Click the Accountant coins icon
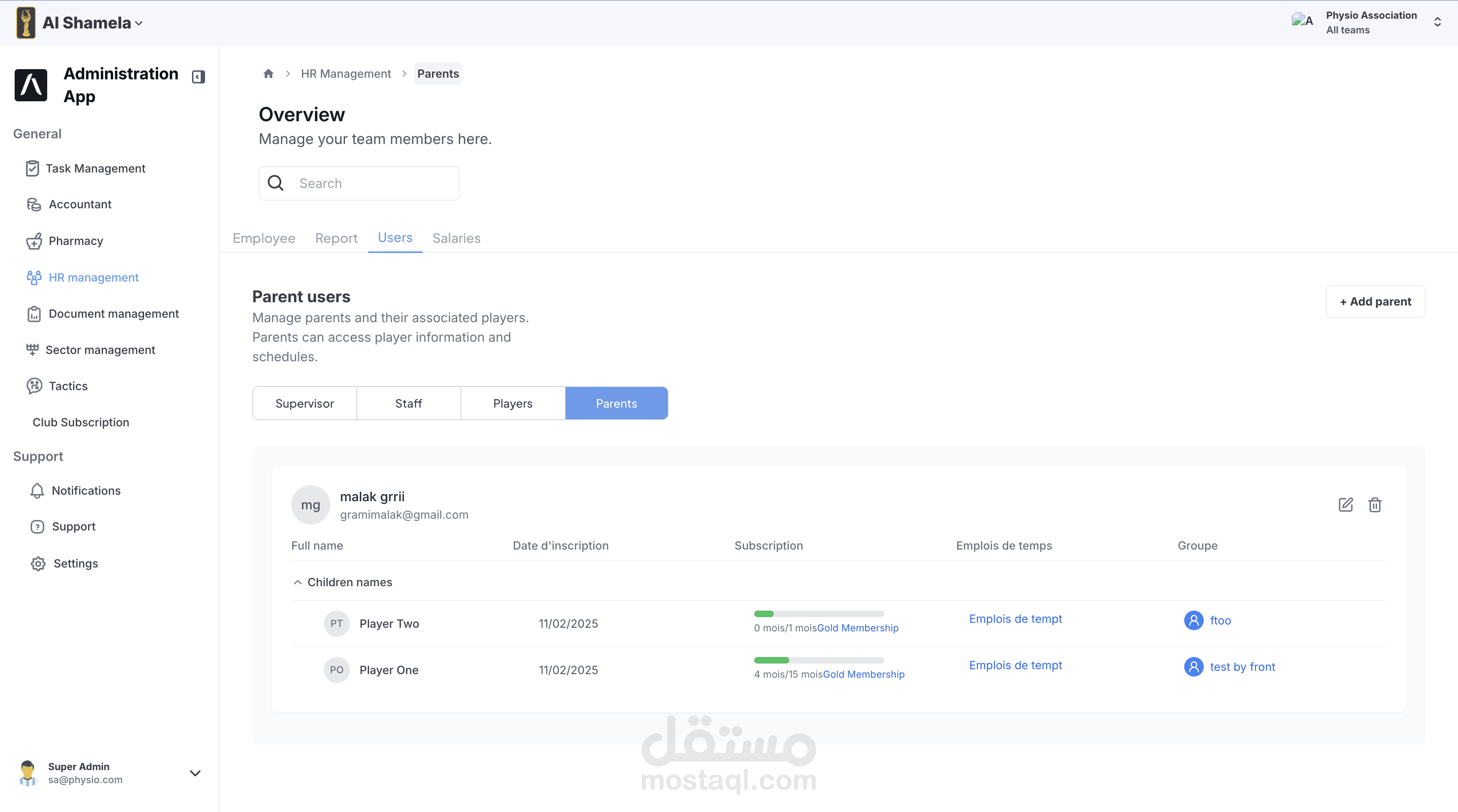This screenshot has height=812, width=1458. pos(34,204)
